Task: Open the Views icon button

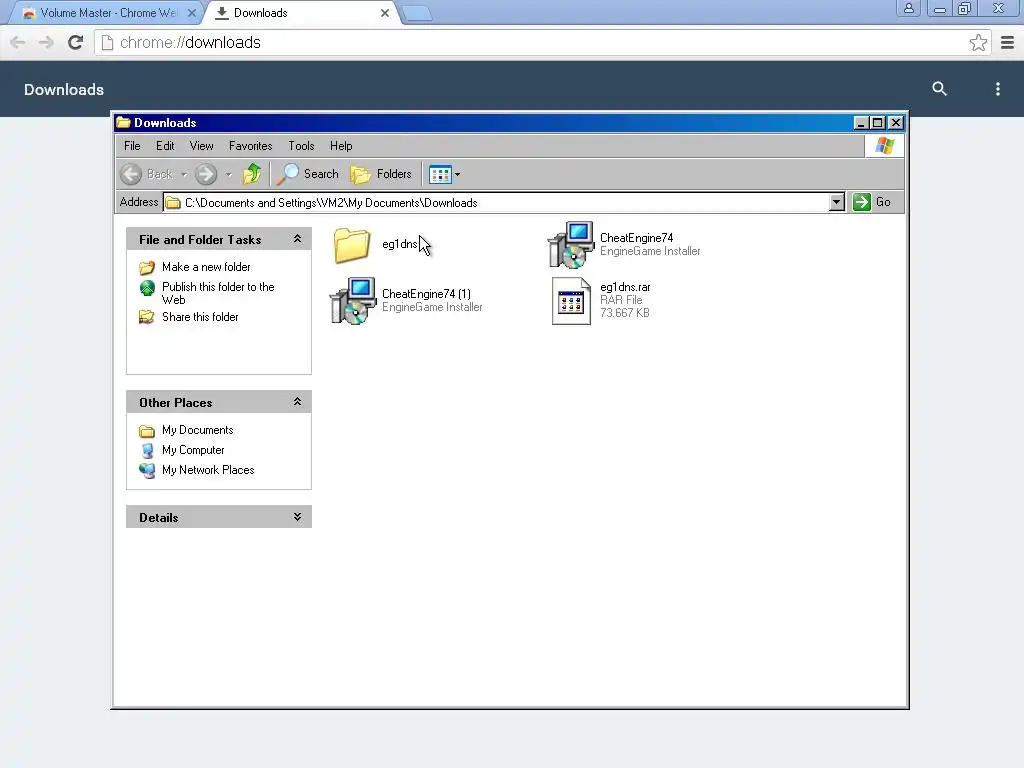Action: pyautogui.click(x=440, y=174)
